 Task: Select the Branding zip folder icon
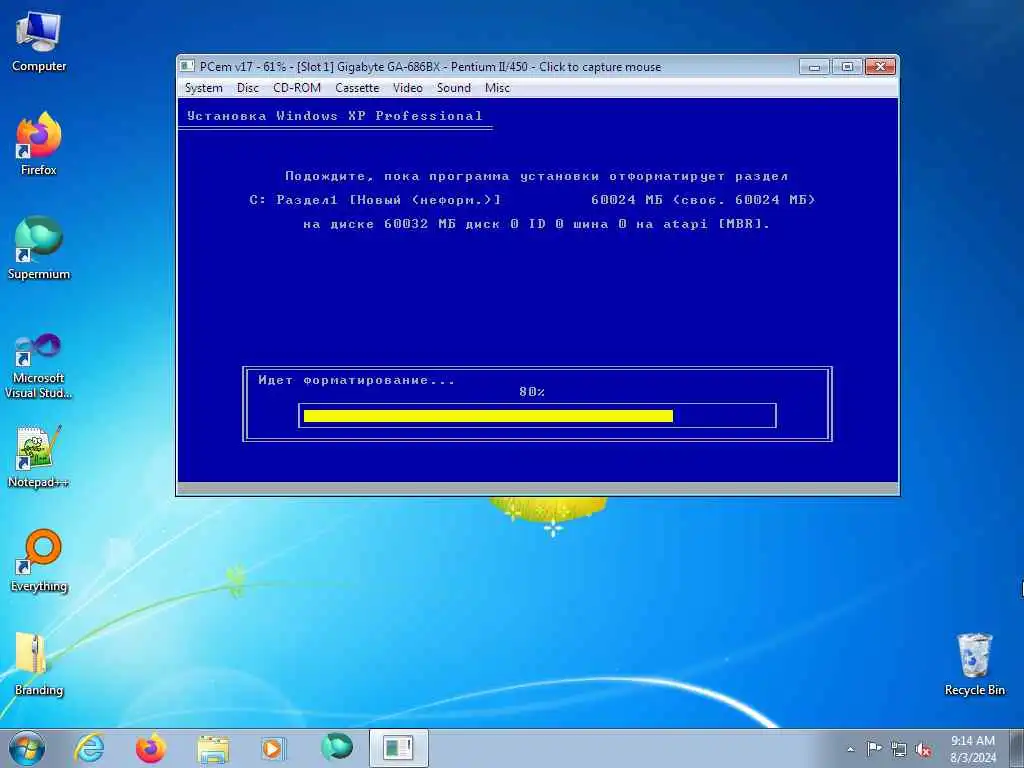[39, 664]
